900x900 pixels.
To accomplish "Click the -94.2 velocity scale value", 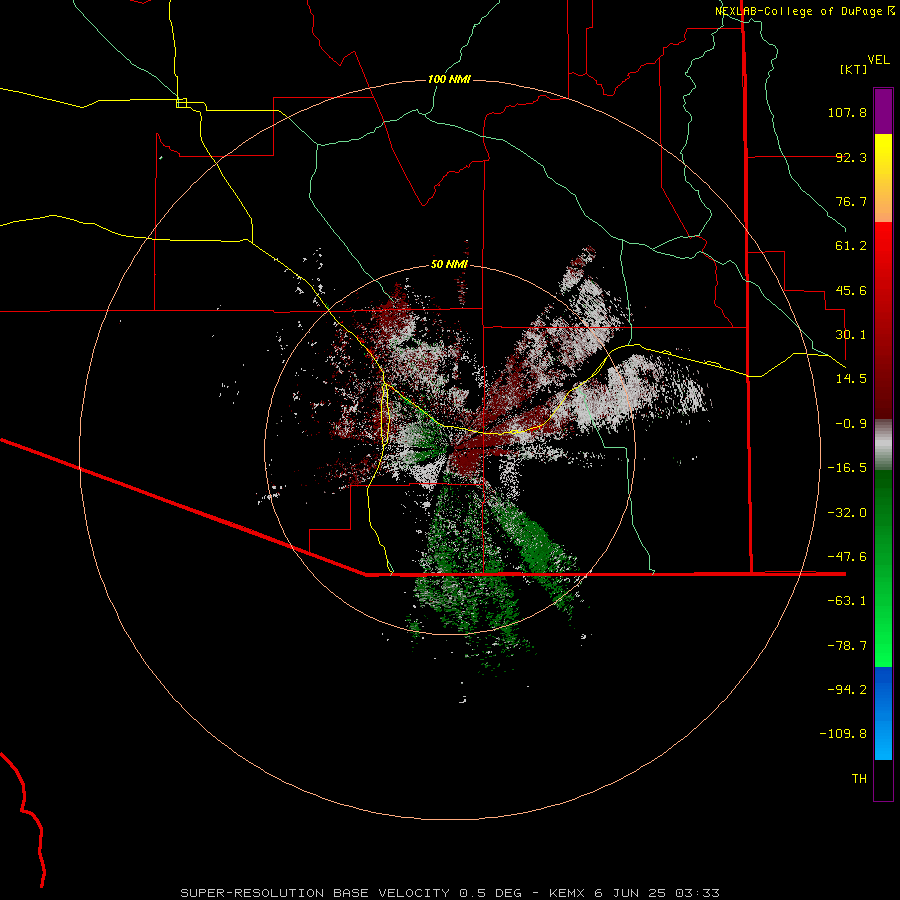I will pos(847,689).
